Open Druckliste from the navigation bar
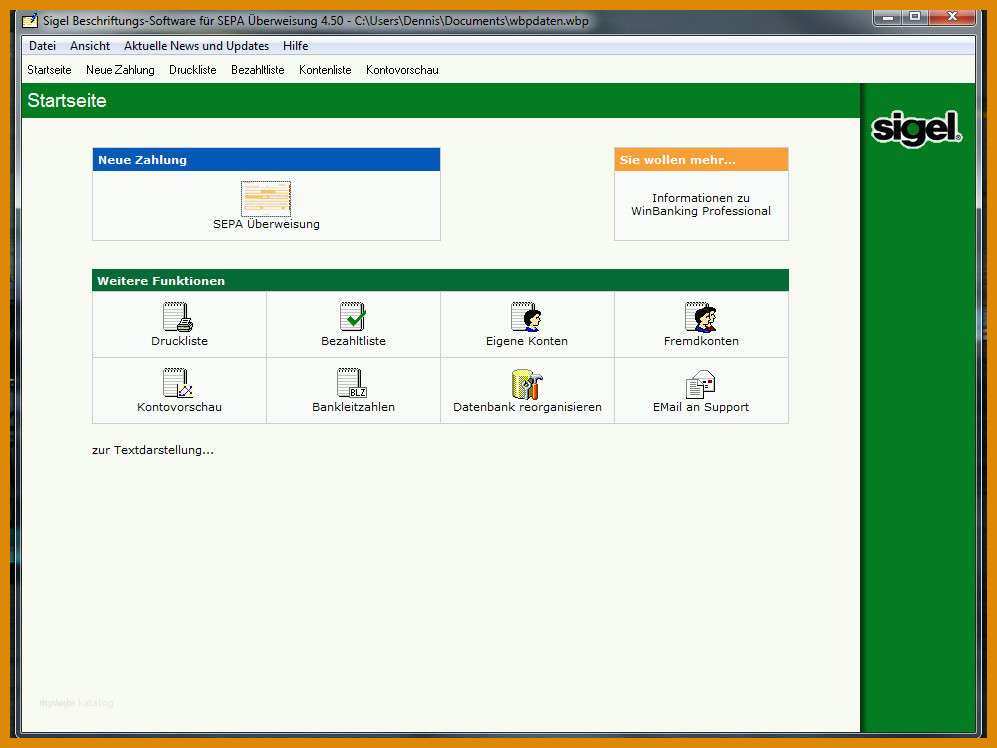The height and width of the screenshot is (748, 997). tap(193, 70)
